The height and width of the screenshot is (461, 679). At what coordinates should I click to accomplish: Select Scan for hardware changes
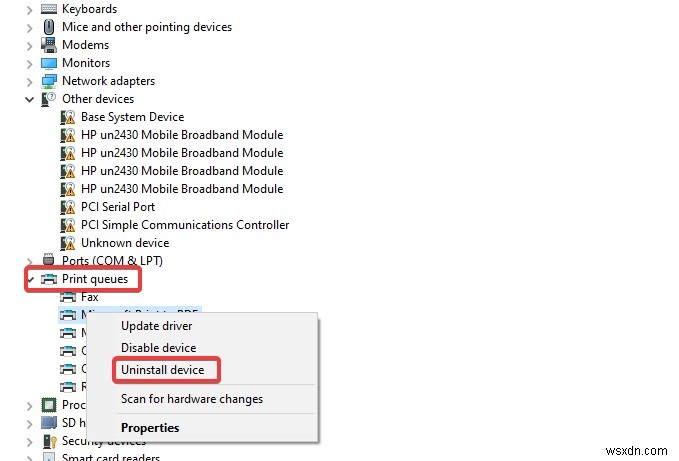click(192, 399)
